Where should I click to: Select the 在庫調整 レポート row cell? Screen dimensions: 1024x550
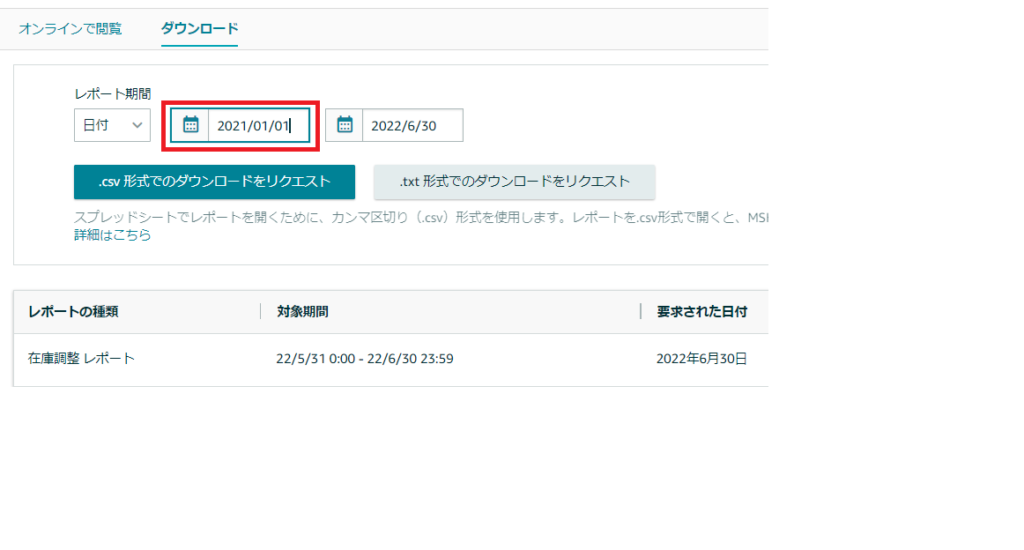coord(81,359)
